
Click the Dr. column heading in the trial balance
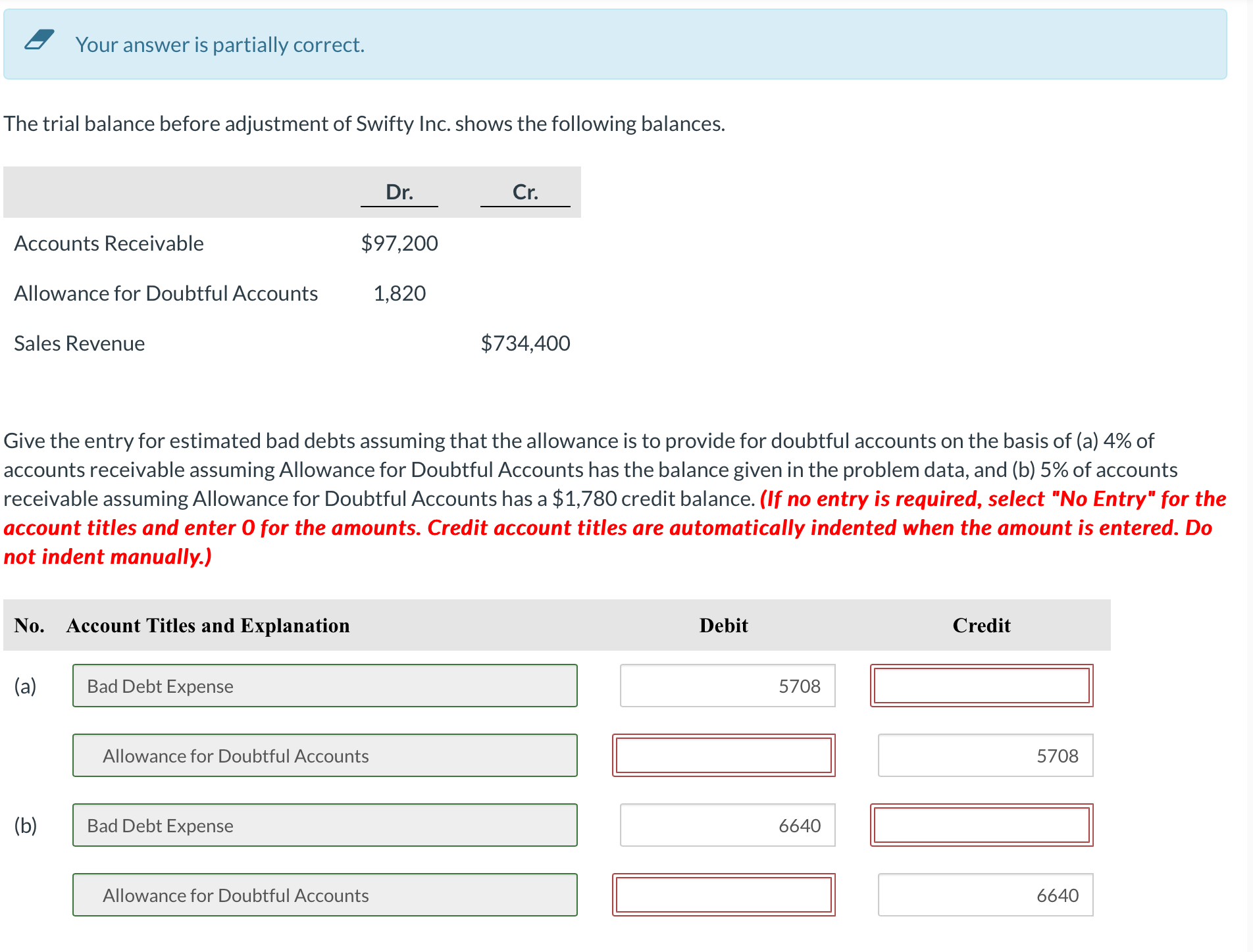[399, 191]
